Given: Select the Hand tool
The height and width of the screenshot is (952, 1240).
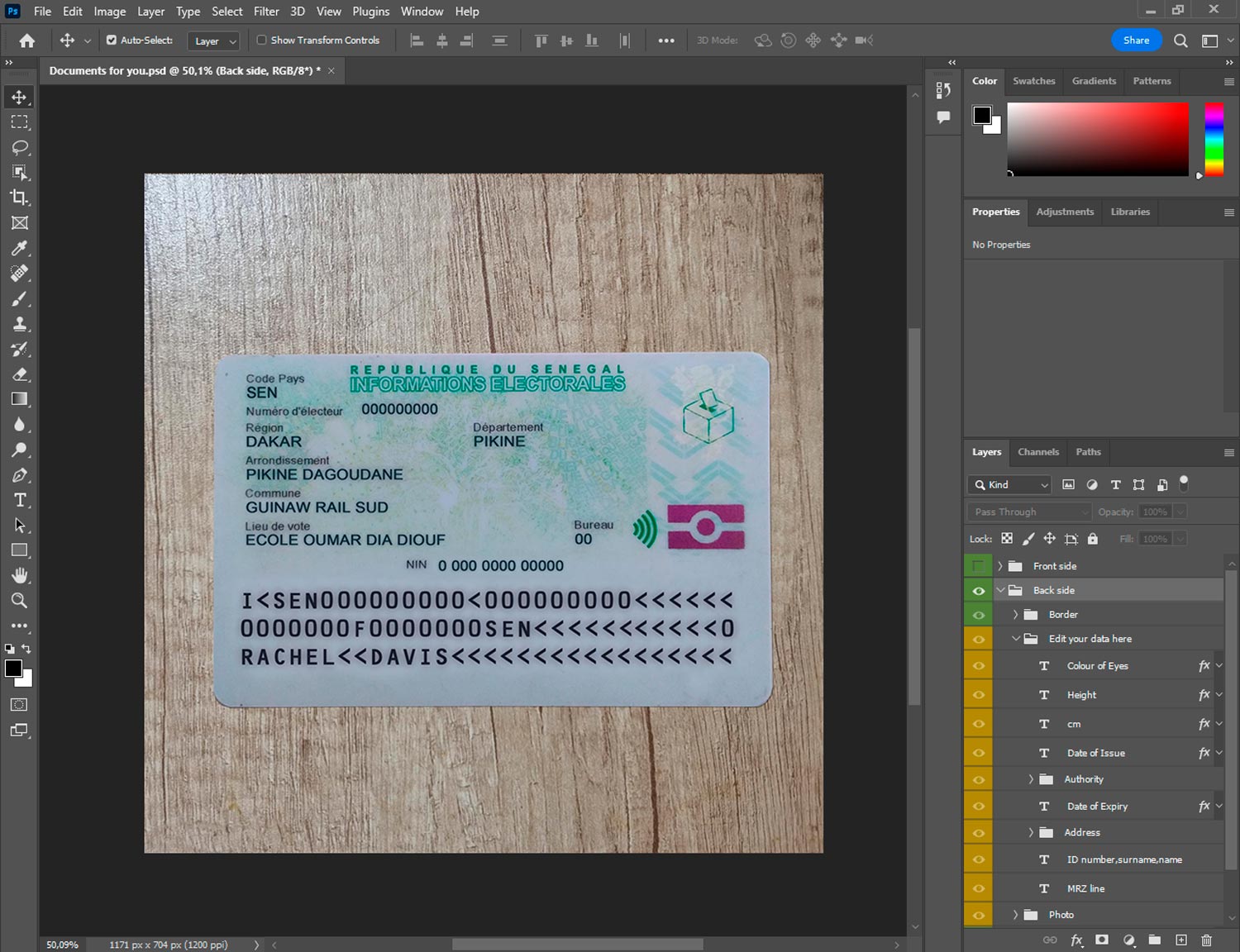Looking at the screenshot, I should (x=19, y=575).
